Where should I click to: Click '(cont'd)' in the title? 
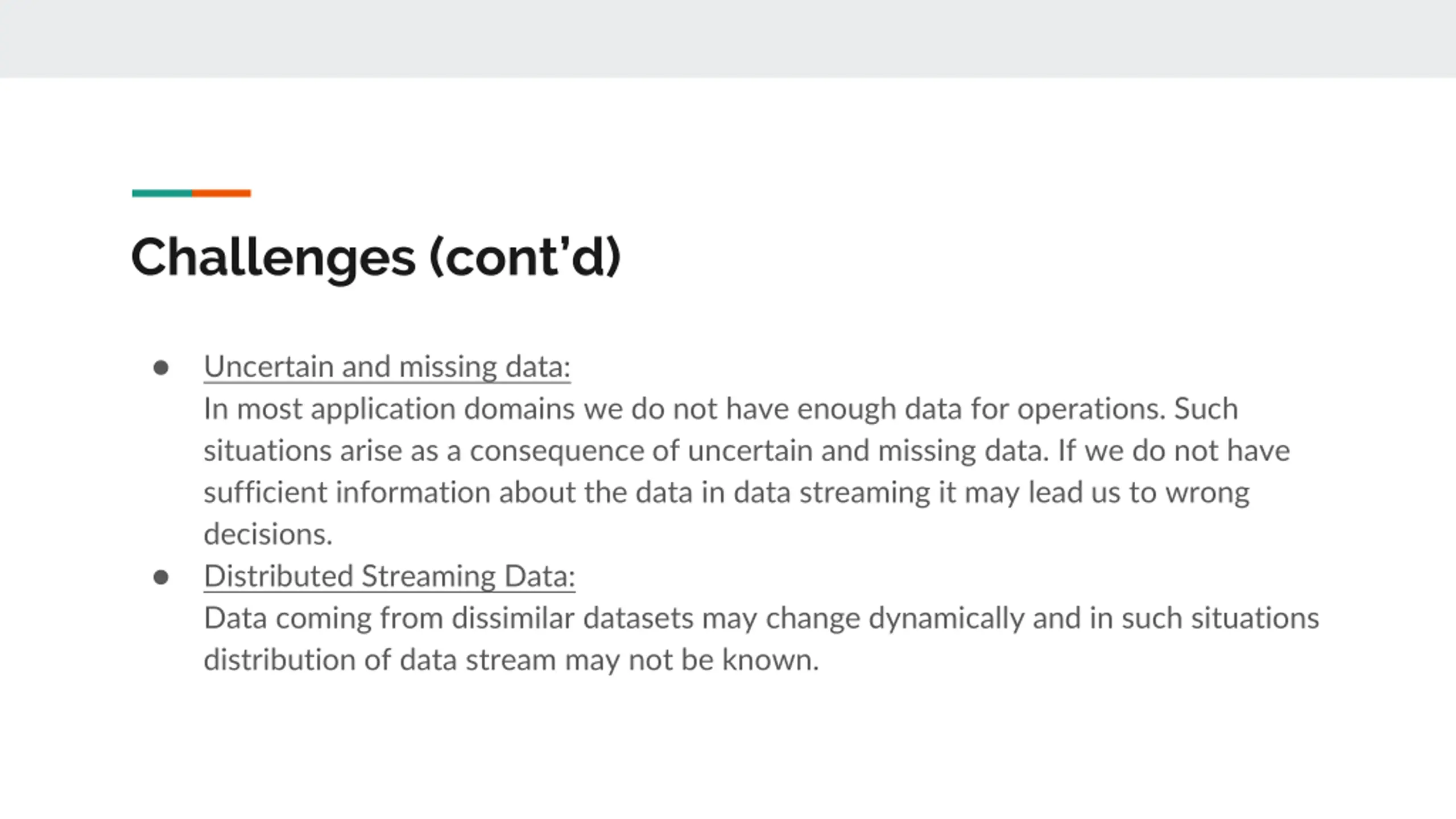(526, 258)
